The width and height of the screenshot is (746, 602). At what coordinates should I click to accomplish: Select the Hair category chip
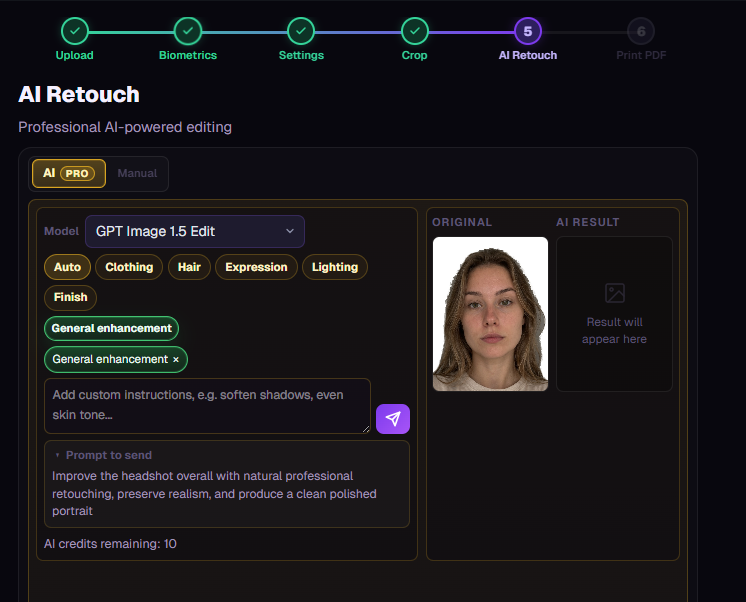(x=189, y=267)
